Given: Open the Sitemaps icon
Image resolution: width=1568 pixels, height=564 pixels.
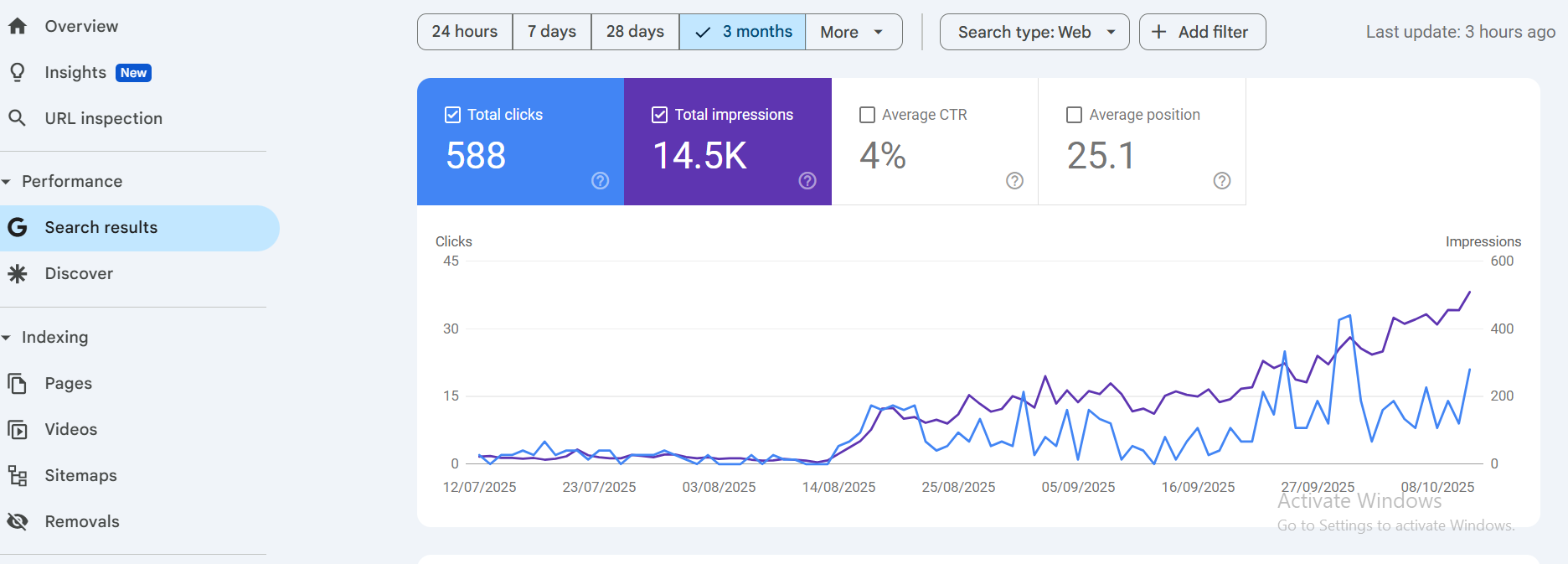Looking at the screenshot, I should point(18,475).
